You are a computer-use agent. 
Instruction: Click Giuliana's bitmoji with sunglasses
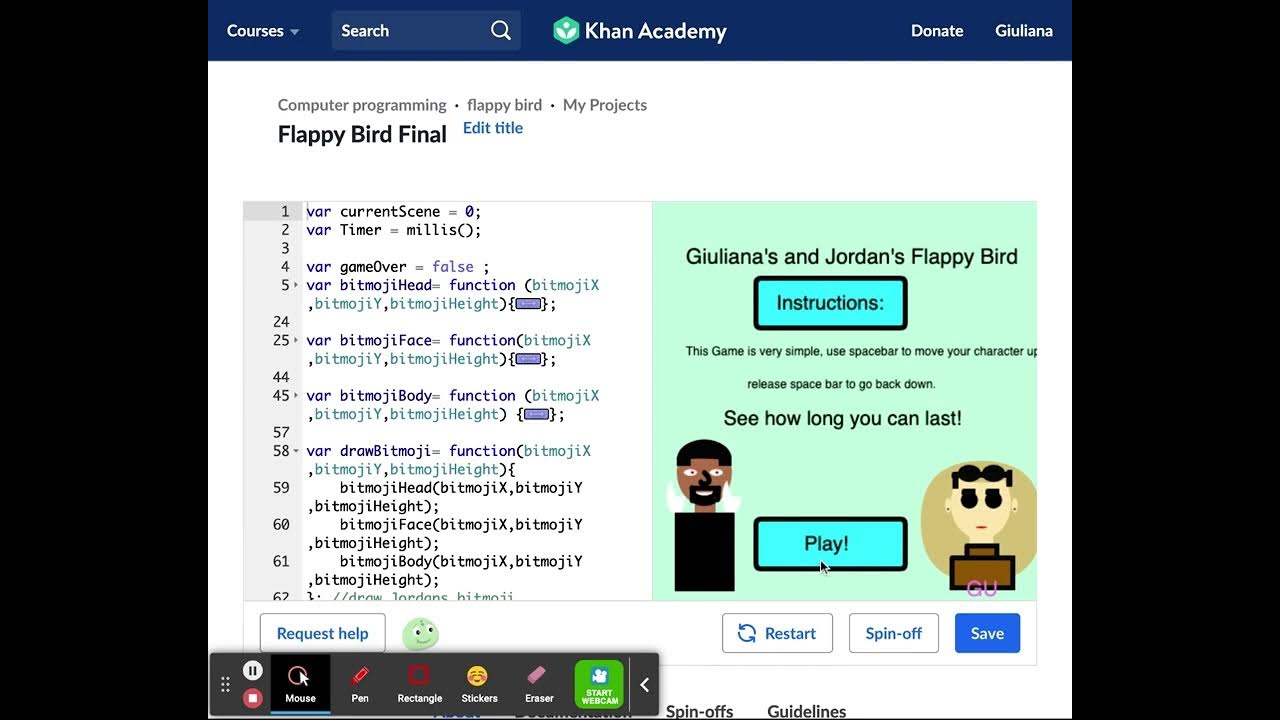point(978,527)
